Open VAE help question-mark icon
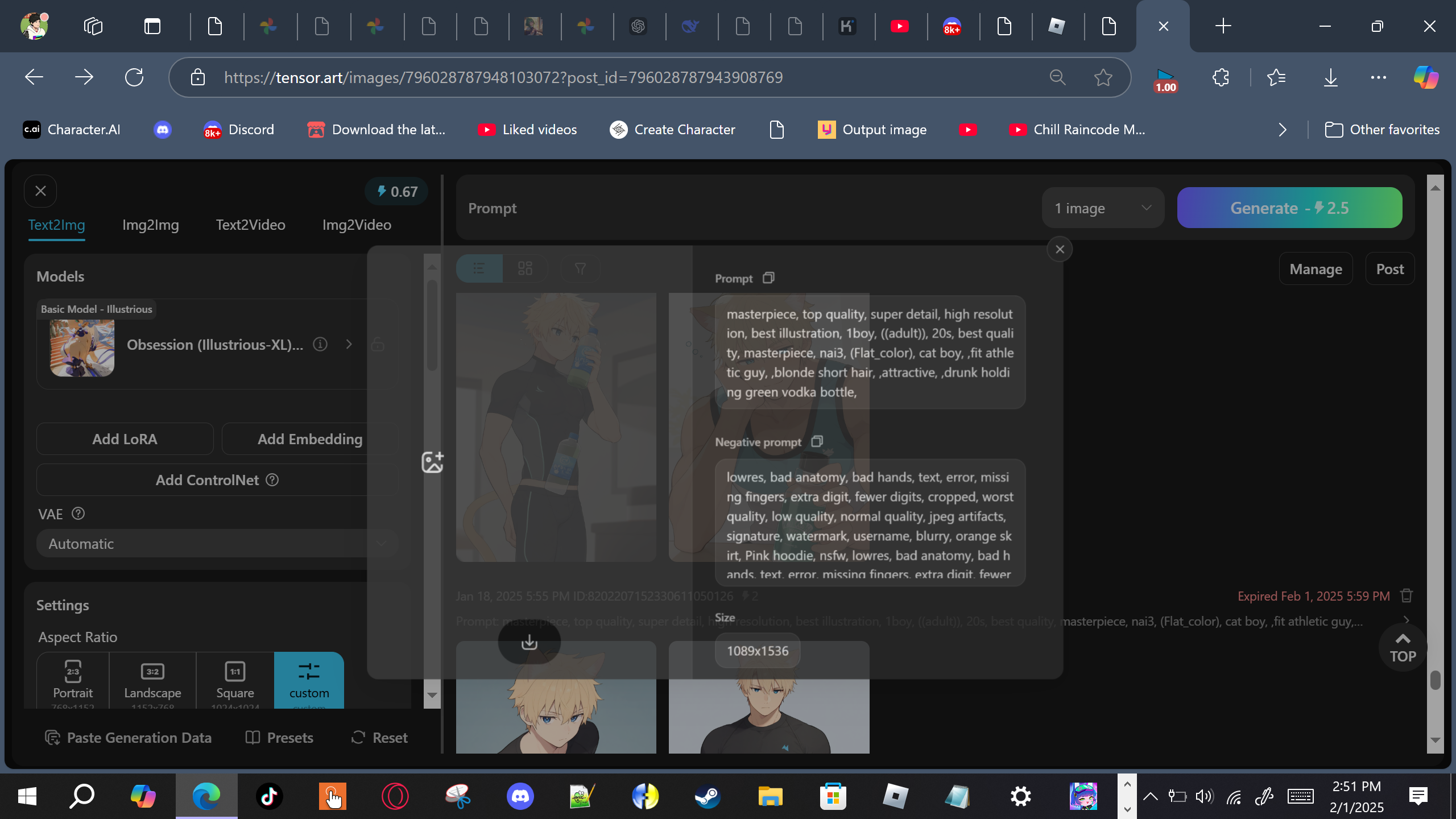 [78, 514]
